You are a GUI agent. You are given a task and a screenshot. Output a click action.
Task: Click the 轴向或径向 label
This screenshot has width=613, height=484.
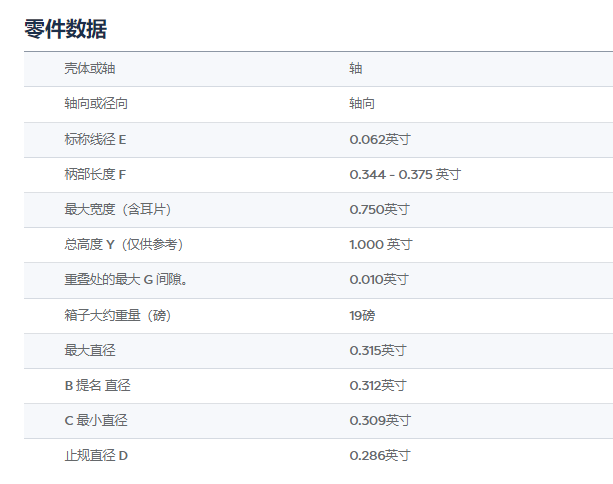point(96,104)
